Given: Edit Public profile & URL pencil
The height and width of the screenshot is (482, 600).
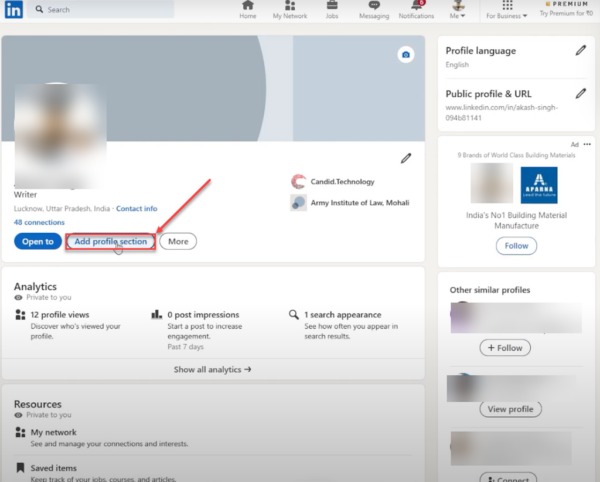Looking at the screenshot, I should (580, 93).
